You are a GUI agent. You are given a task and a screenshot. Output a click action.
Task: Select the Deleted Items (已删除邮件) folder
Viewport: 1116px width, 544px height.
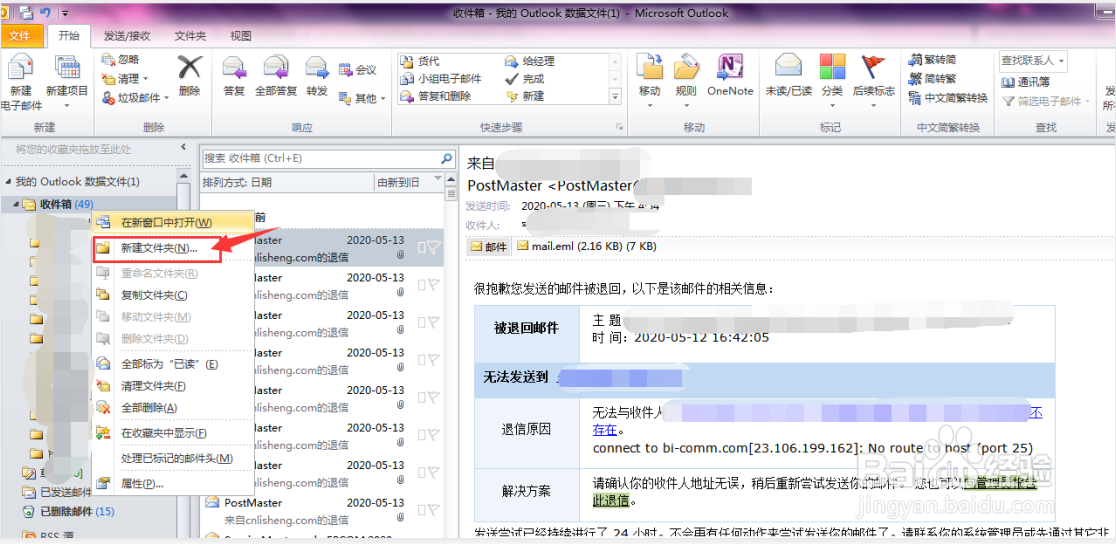68,511
